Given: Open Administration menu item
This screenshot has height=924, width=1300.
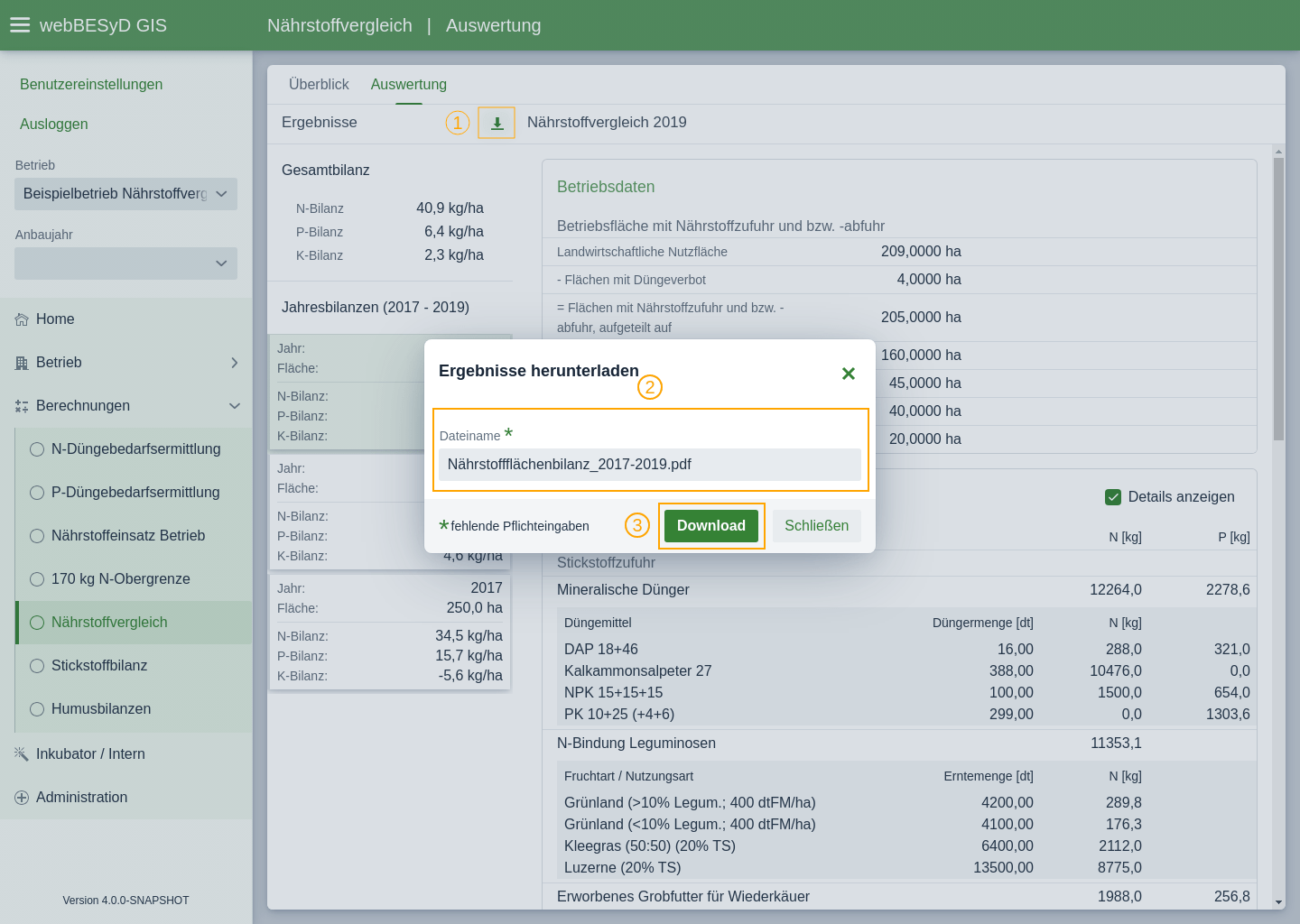Looking at the screenshot, I should (125, 798).
